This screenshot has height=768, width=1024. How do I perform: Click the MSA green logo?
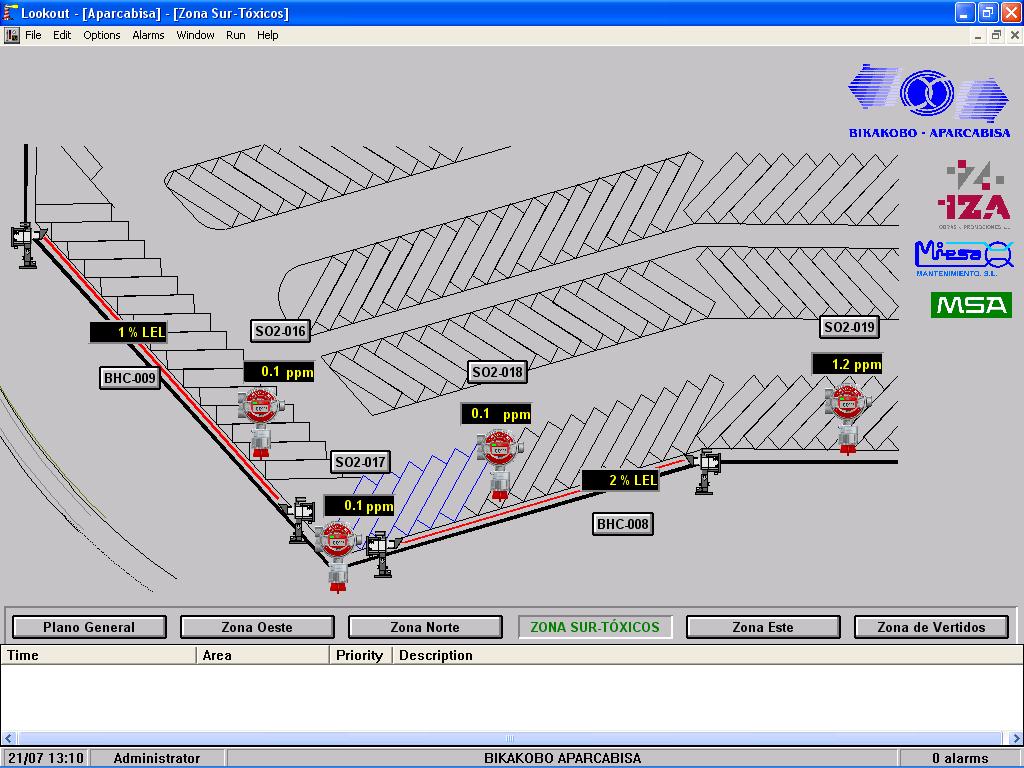pyautogui.click(x=971, y=305)
